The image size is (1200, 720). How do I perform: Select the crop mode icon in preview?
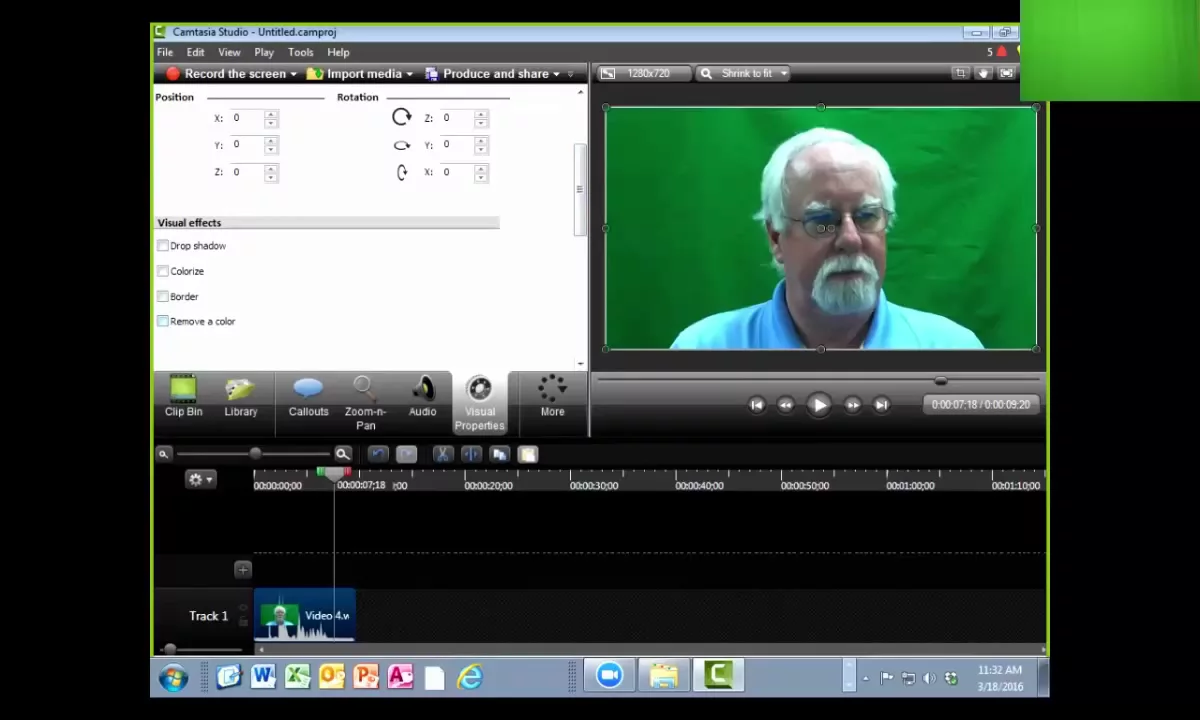click(960, 73)
